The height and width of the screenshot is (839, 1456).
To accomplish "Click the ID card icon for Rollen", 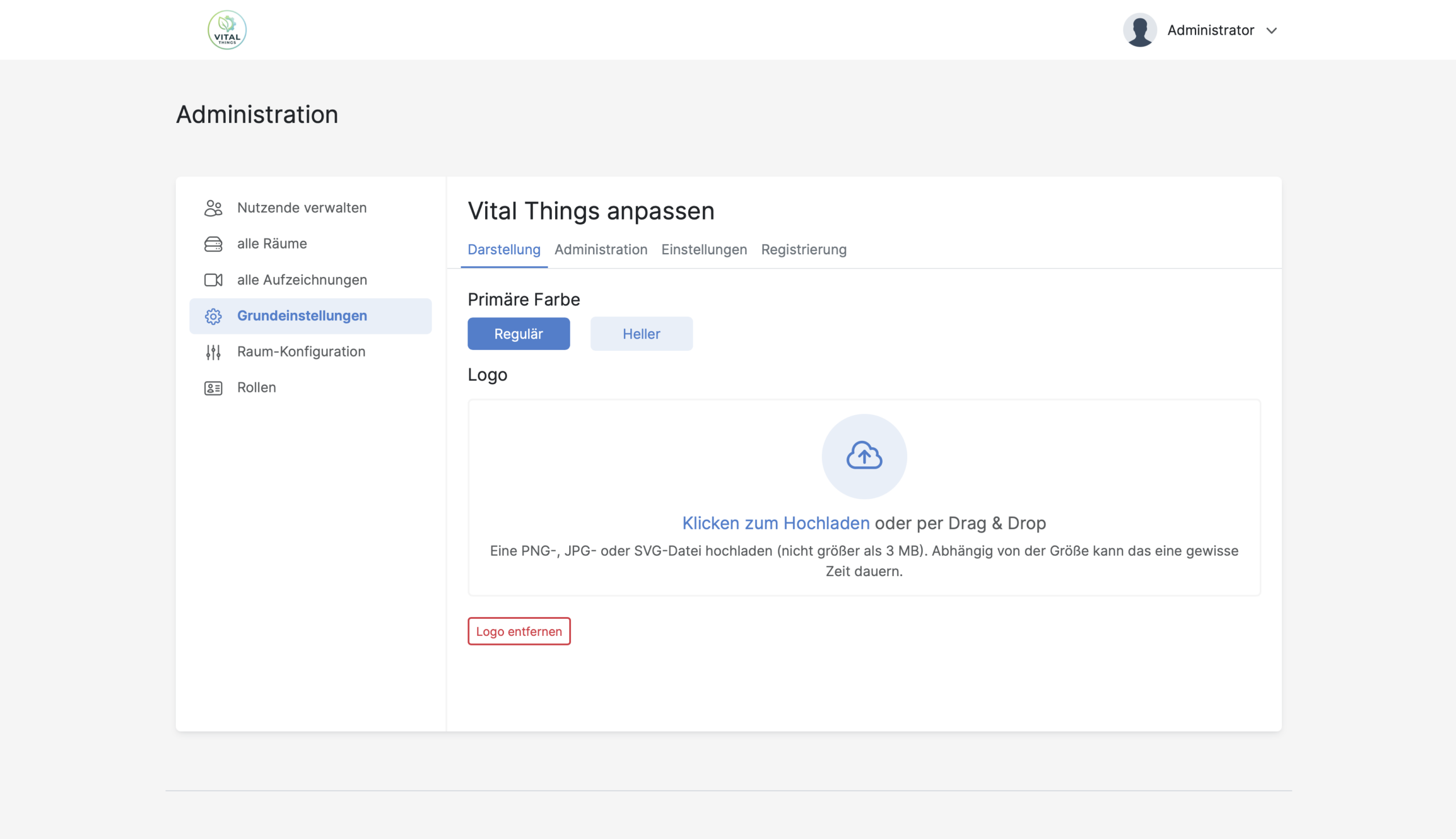I will pyautogui.click(x=213, y=388).
